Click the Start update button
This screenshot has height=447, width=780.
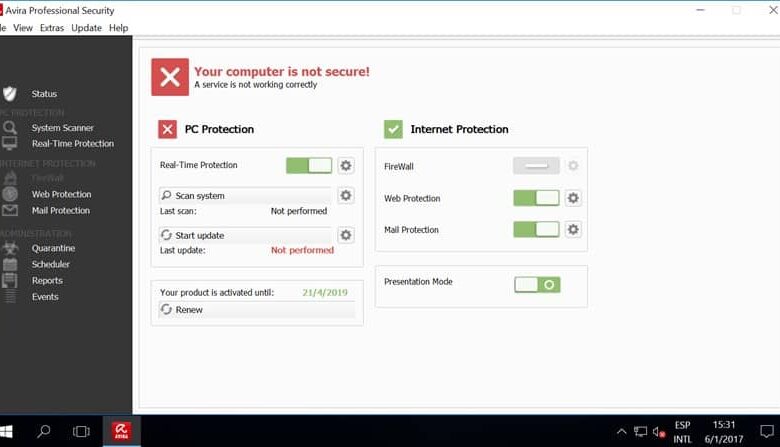245,235
